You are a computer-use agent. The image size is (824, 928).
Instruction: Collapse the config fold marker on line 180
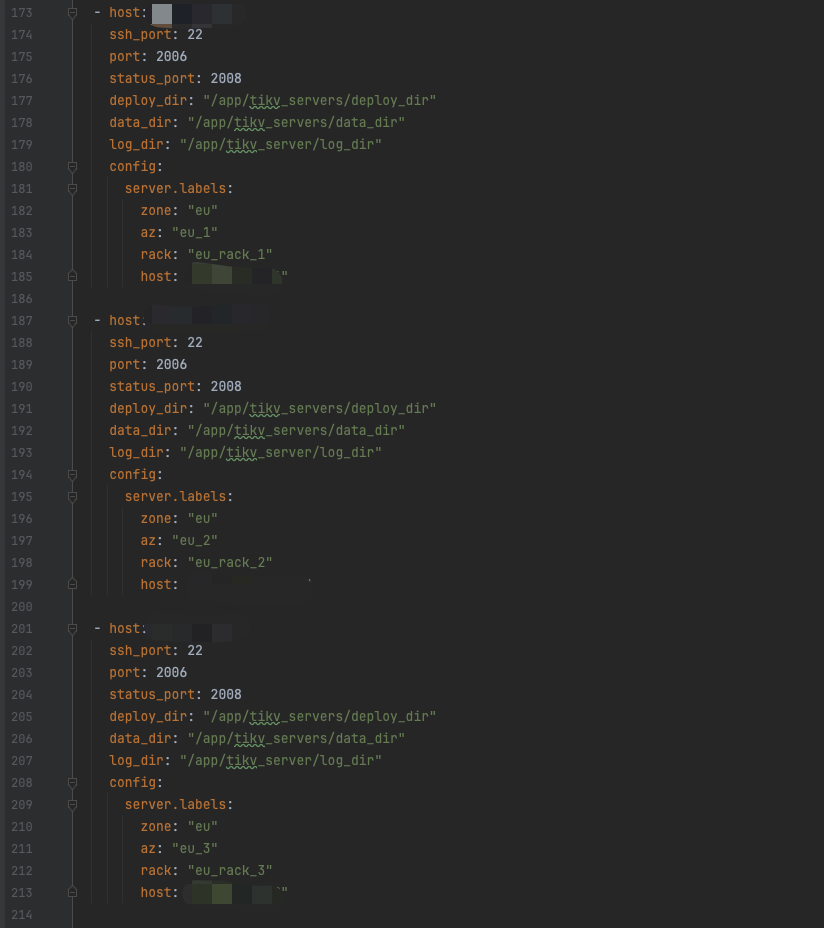[x=72, y=167]
